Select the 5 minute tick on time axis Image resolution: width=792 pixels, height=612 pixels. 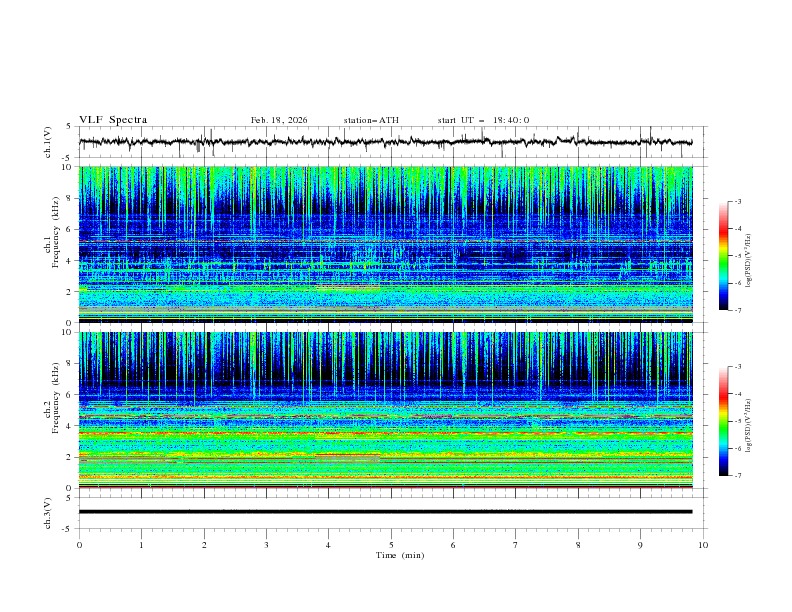click(x=391, y=545)
